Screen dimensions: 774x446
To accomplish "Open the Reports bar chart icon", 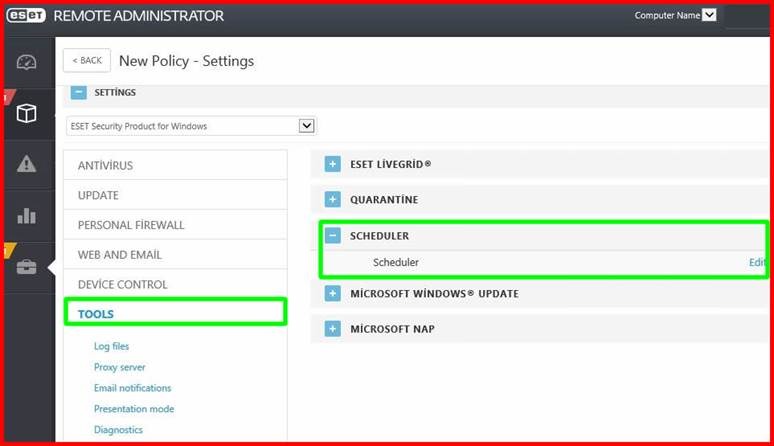I will pos(26,216).
